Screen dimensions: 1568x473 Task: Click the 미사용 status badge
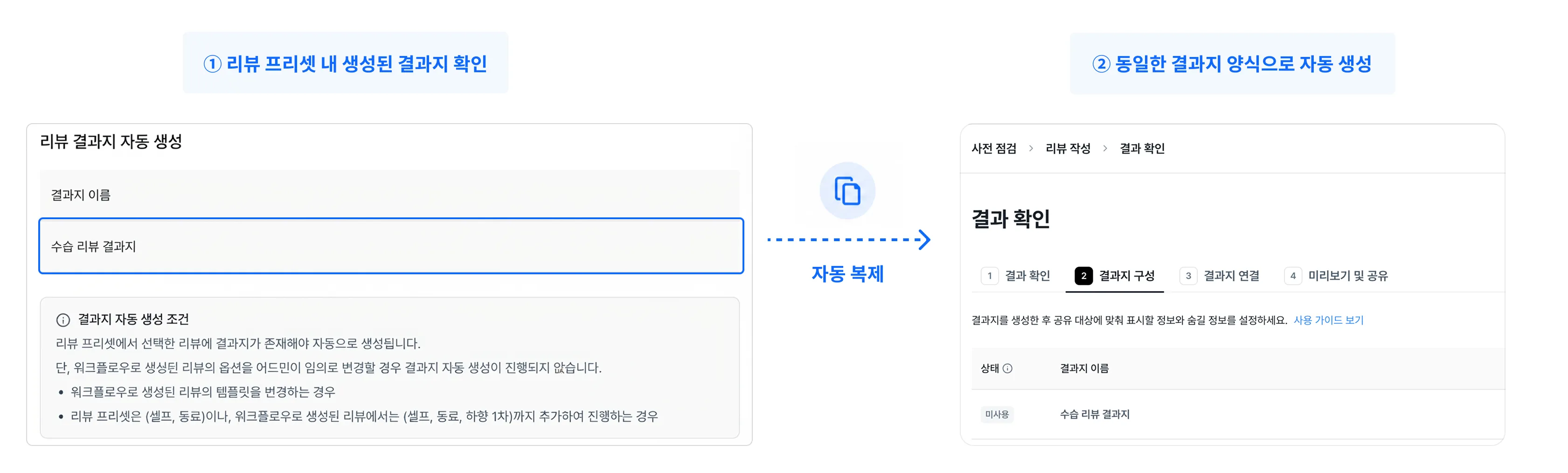point(996,415)
